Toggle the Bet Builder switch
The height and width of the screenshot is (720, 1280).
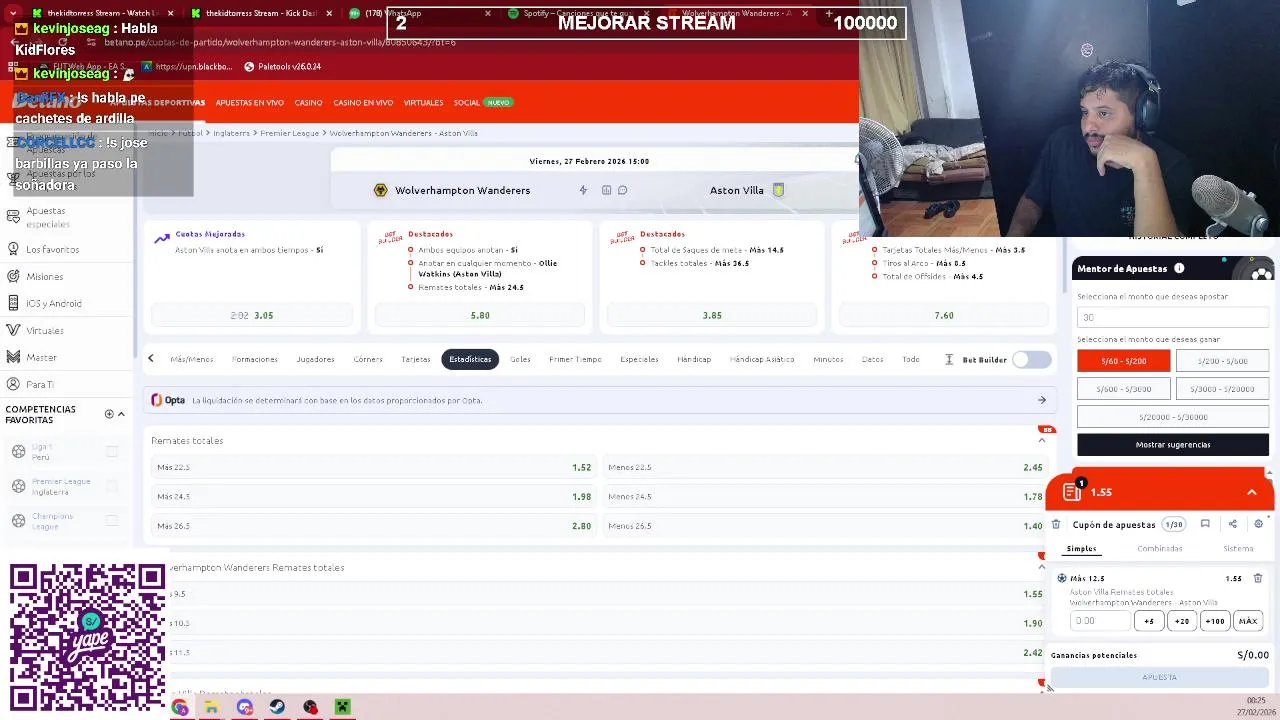click(1032, 360)
